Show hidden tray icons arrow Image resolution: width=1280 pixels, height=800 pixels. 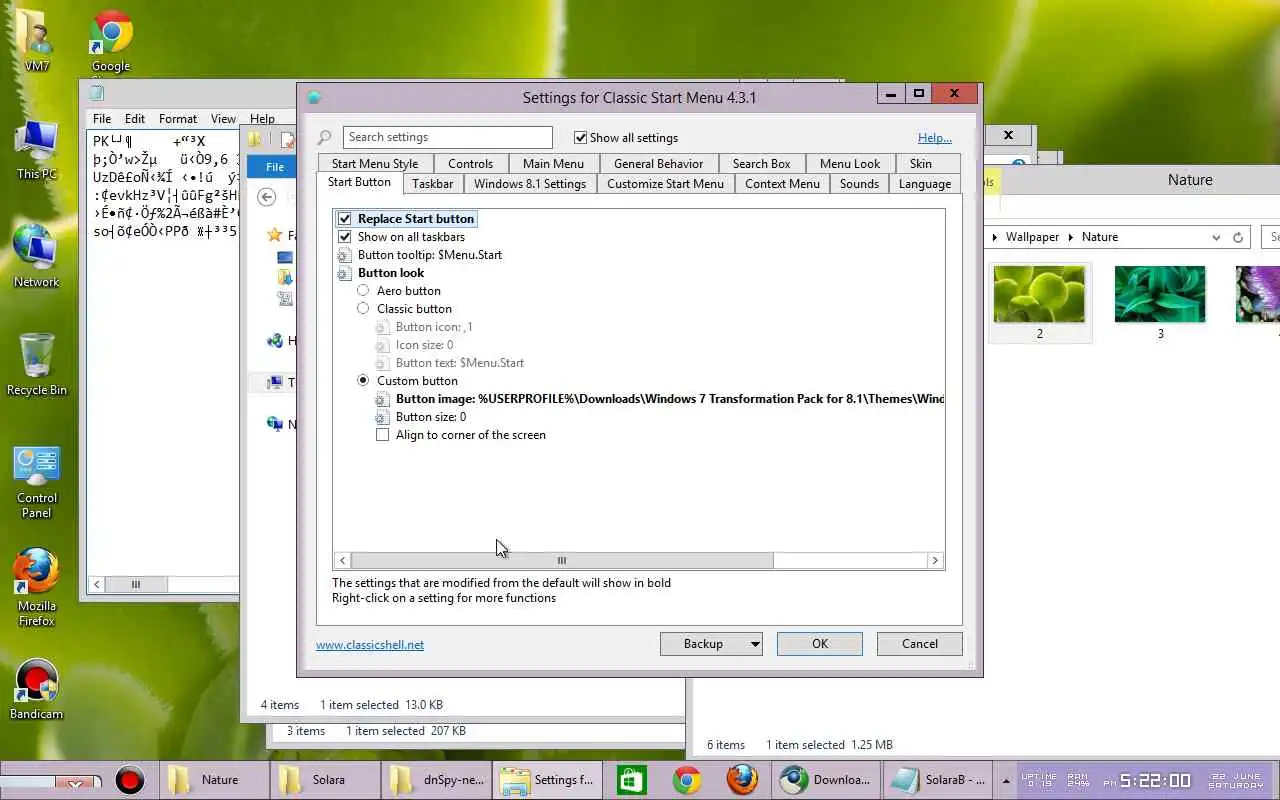coord(1006,780)
